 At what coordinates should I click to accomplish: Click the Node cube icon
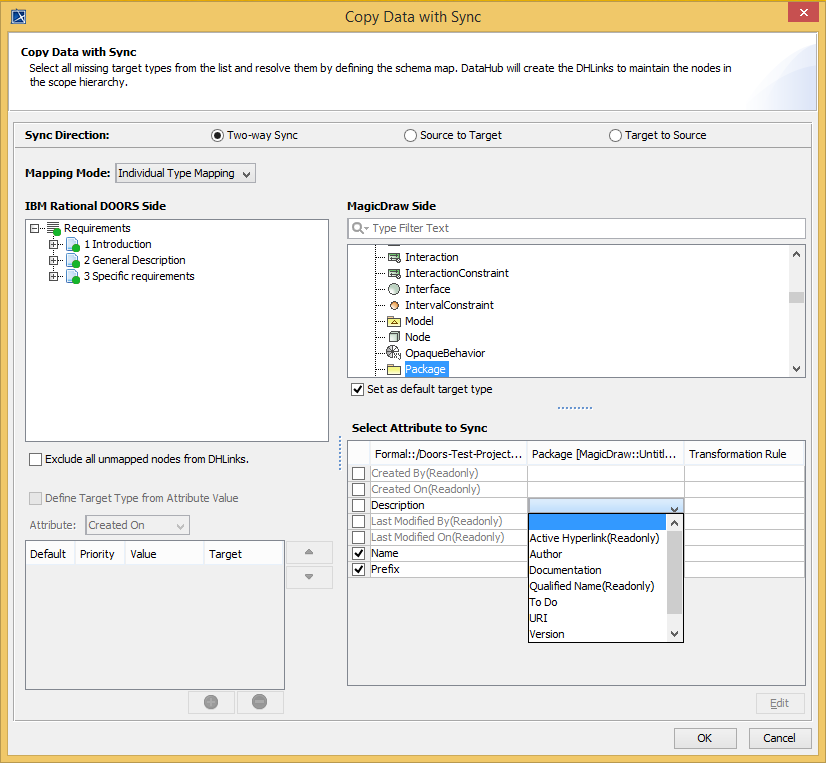coord(394,337)
